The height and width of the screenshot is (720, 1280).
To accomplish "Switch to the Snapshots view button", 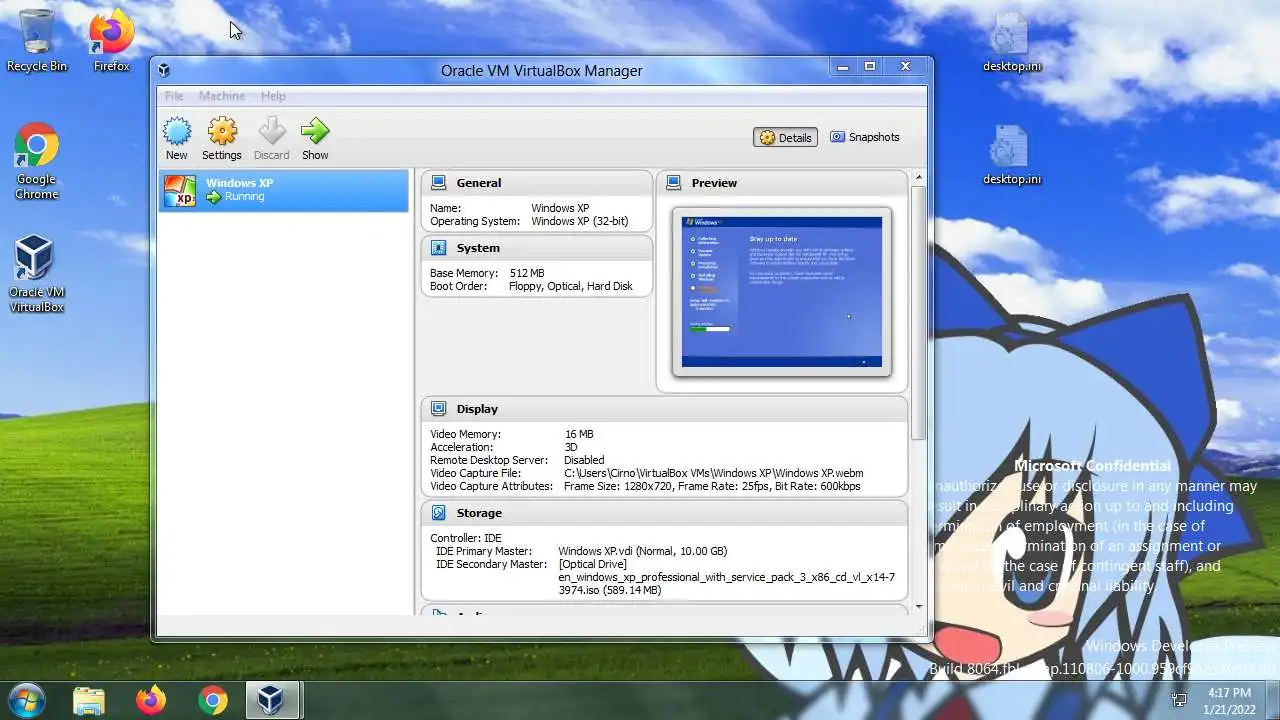I will 865,137.
